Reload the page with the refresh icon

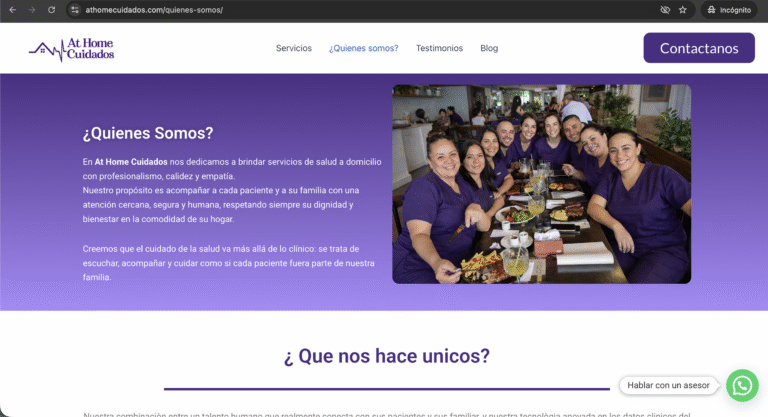51,10
